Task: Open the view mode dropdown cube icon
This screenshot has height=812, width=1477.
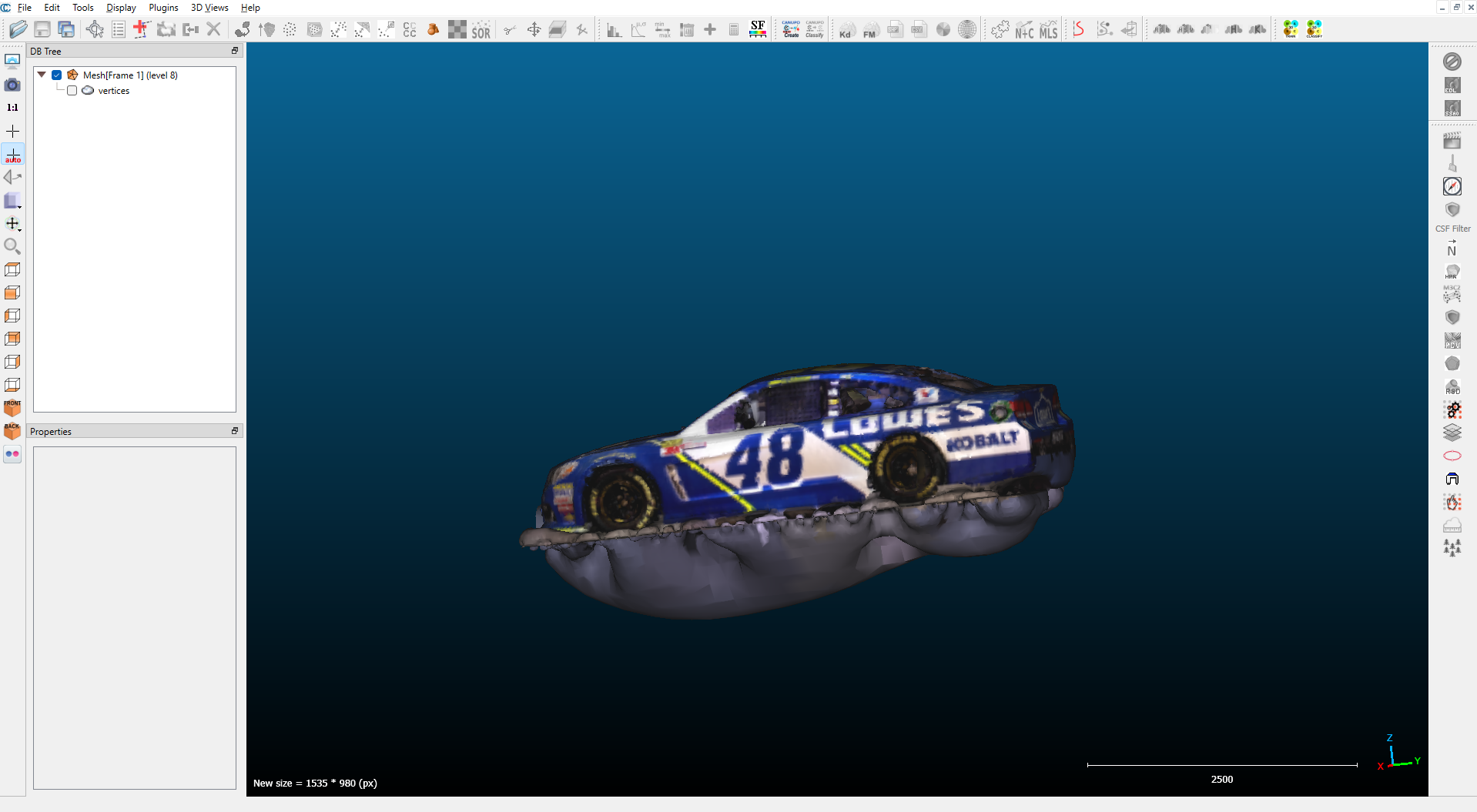Action: [x=12, y=201]
